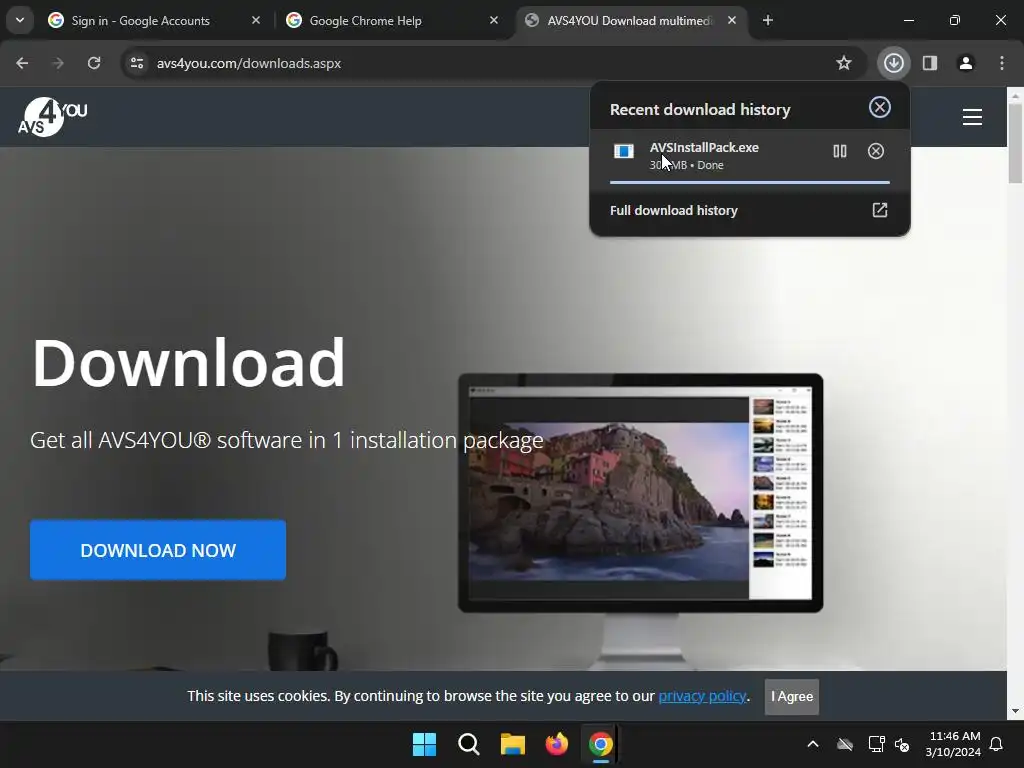Open the notifications bell icon
Screen dimensions: 1024x768
click(x=997, y=744)
